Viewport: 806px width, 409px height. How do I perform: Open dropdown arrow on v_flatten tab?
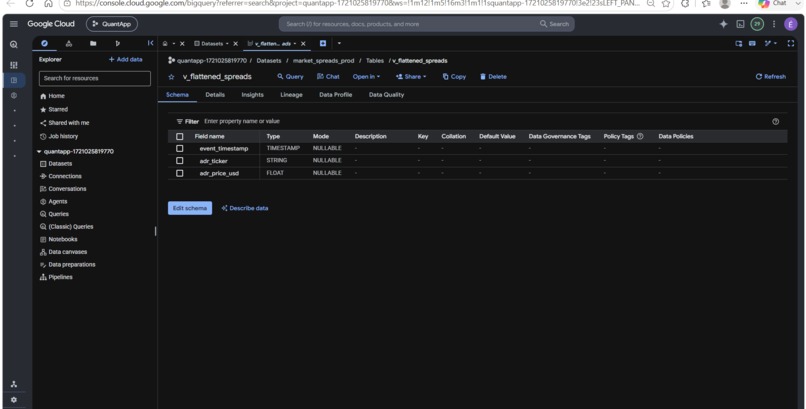pyautogui.click(x=295, y=44)
